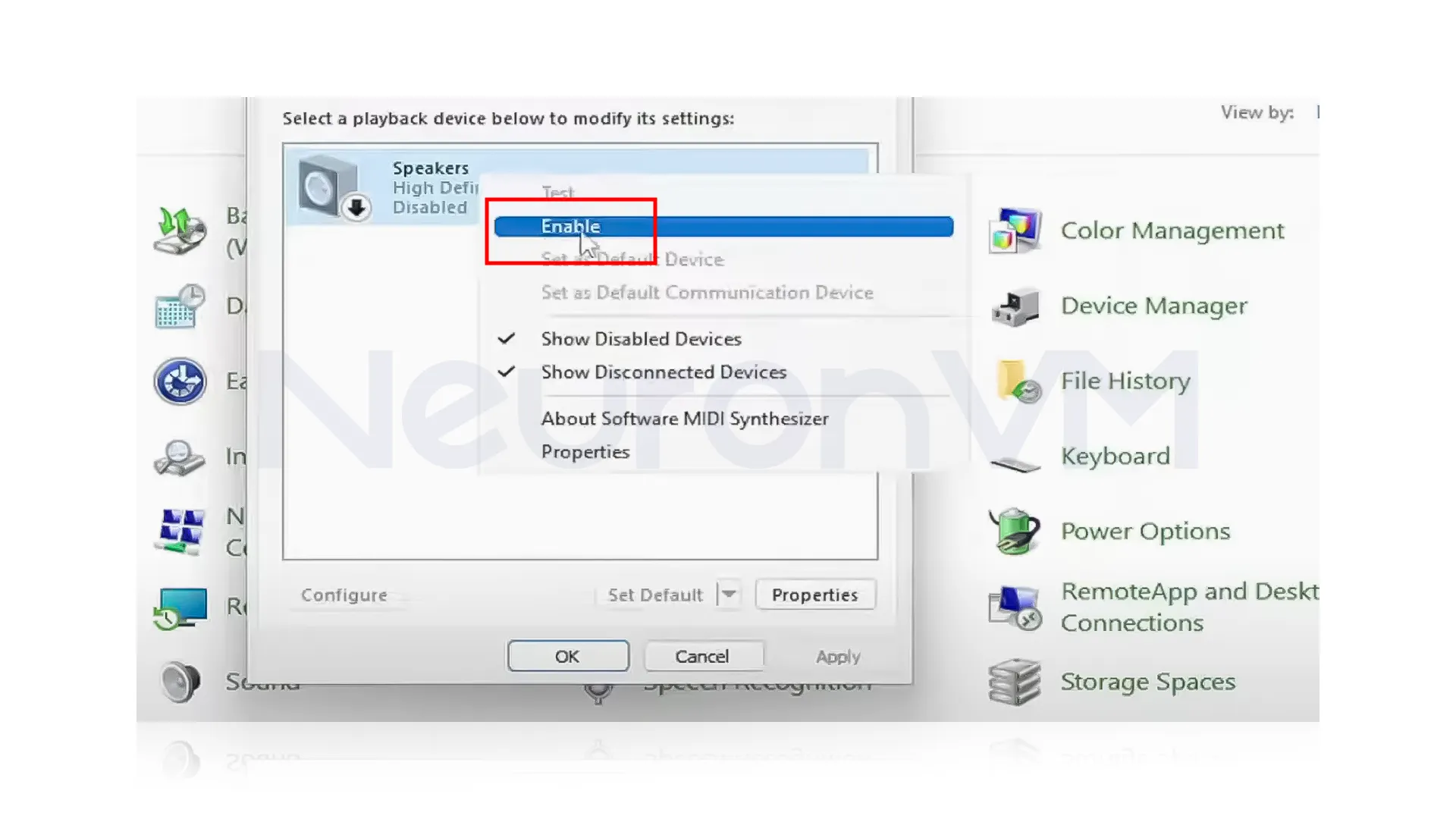Click the Properties button in Sound dialog
The image size is (1456, 819).
[815, 595]
